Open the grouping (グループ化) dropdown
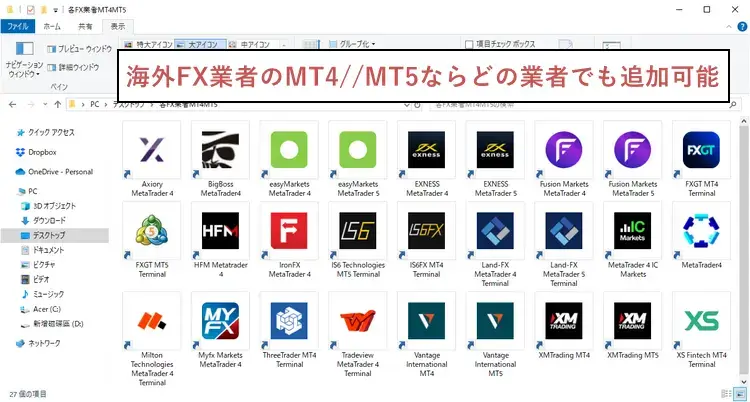Screen dimensions: 750x402 353,44
